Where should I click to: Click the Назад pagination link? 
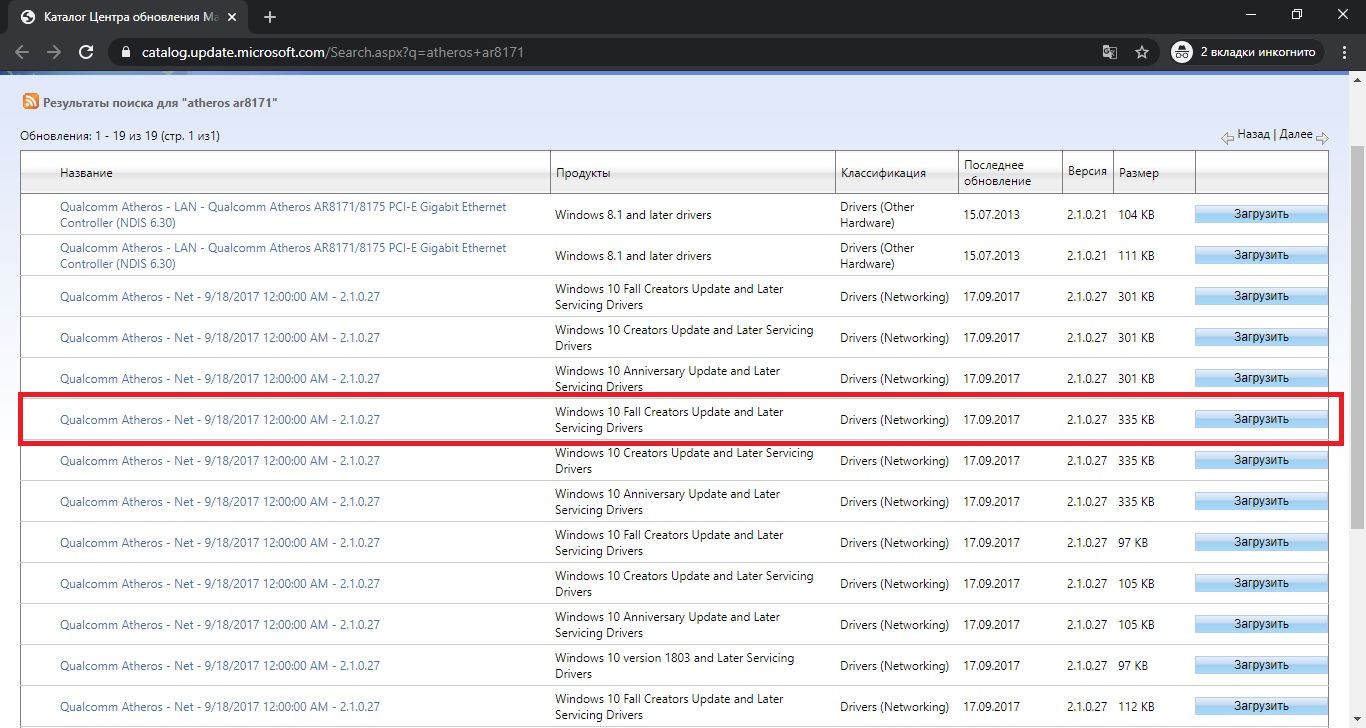click(1253, 134)
